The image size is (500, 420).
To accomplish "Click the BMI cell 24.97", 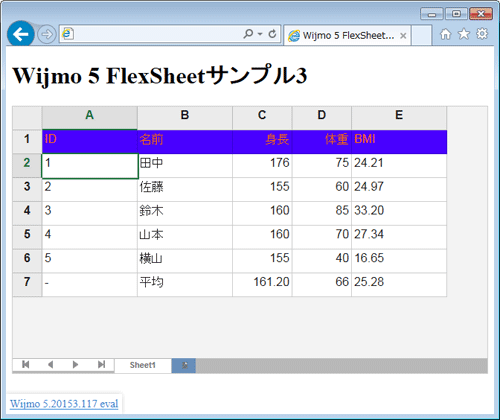I will 399,189.
